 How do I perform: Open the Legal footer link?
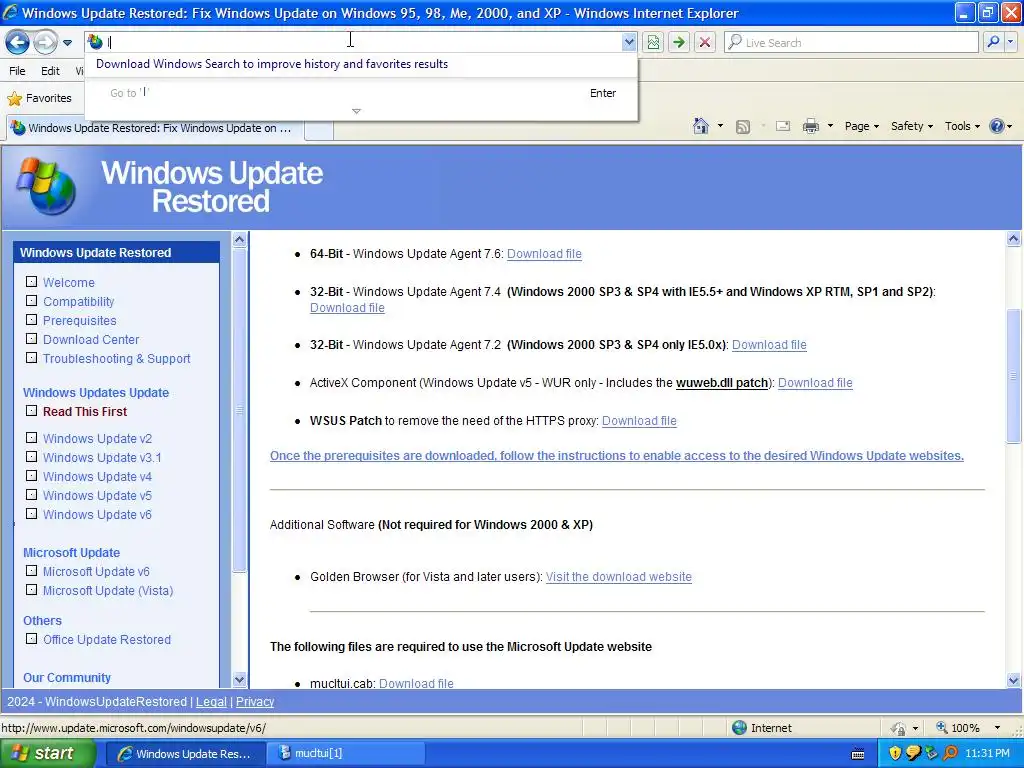click(x=211, y=701)
